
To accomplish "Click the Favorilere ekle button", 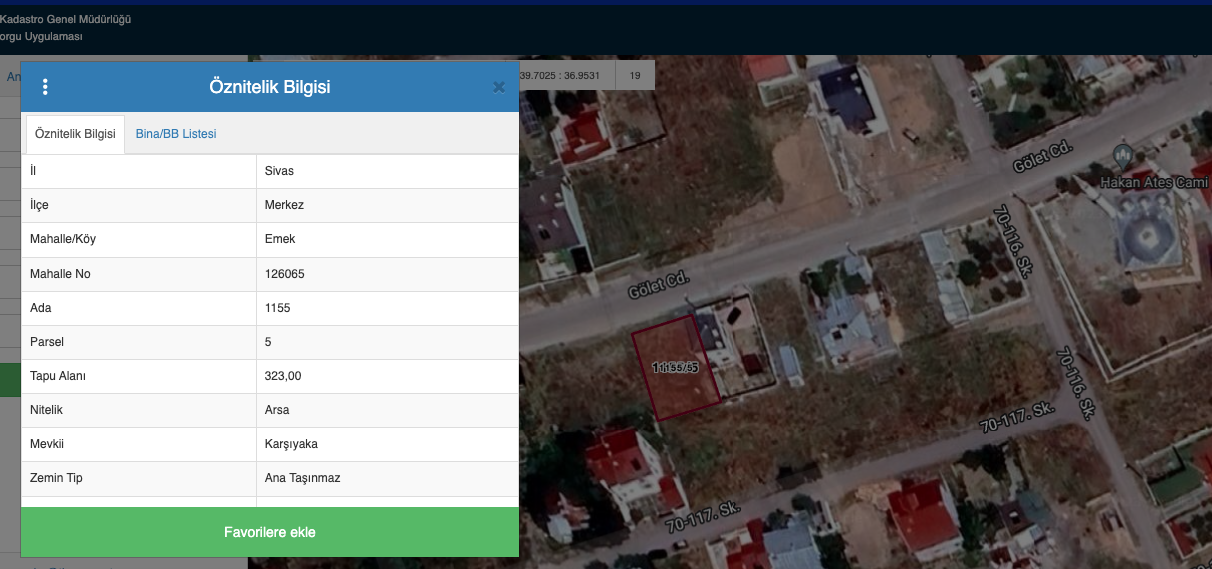I will [x=270, y=532].
